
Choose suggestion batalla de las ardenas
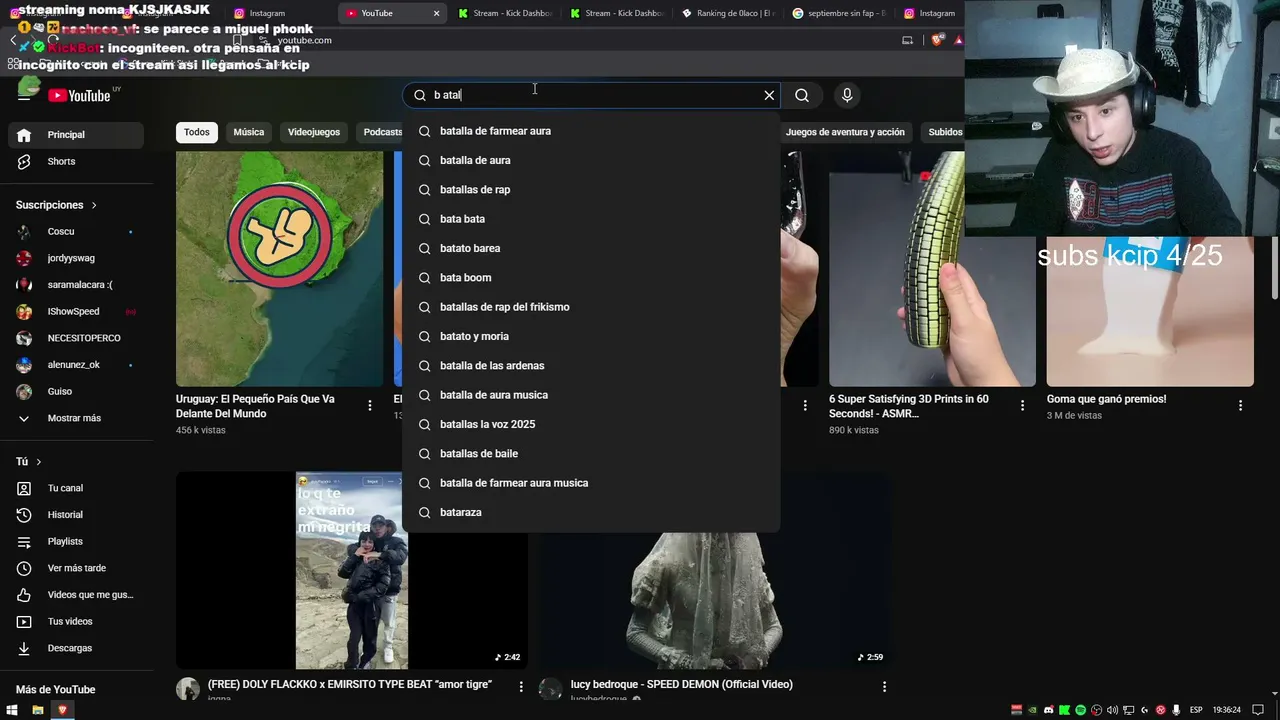591,366
